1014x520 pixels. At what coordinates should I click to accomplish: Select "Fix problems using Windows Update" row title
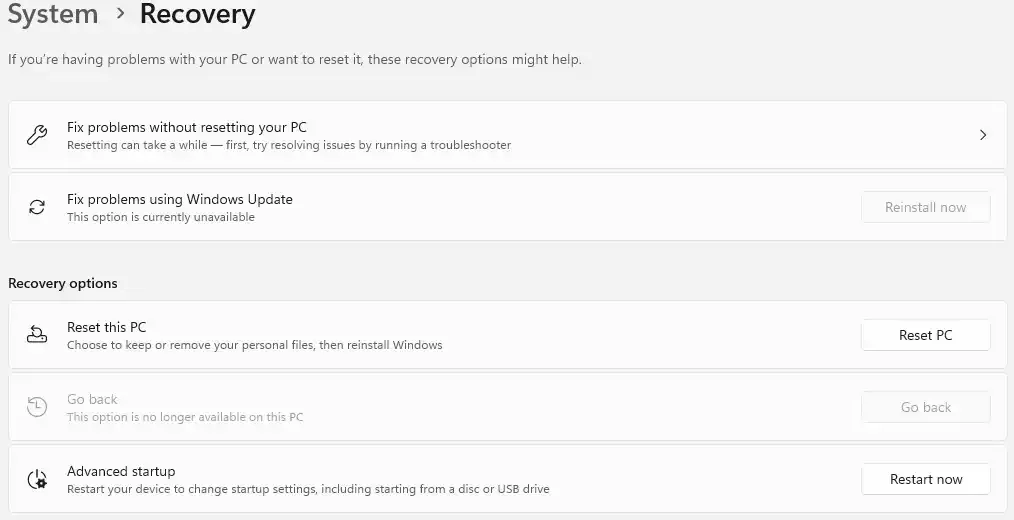[x=180, y=199]
